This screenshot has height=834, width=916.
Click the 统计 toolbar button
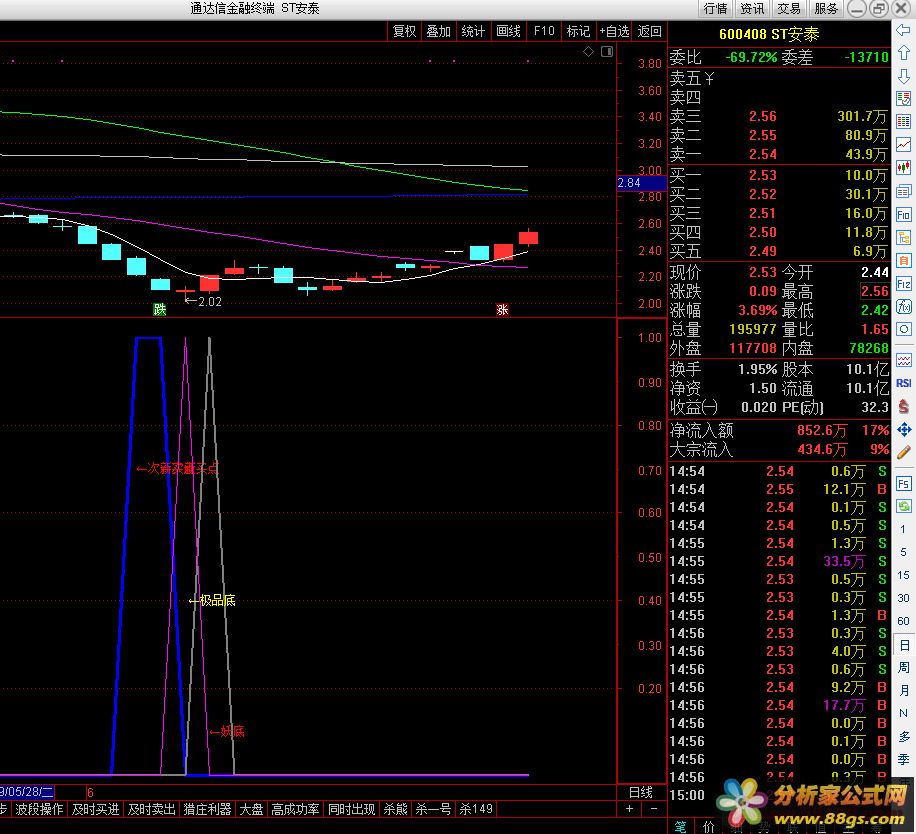tap(473, 31)
